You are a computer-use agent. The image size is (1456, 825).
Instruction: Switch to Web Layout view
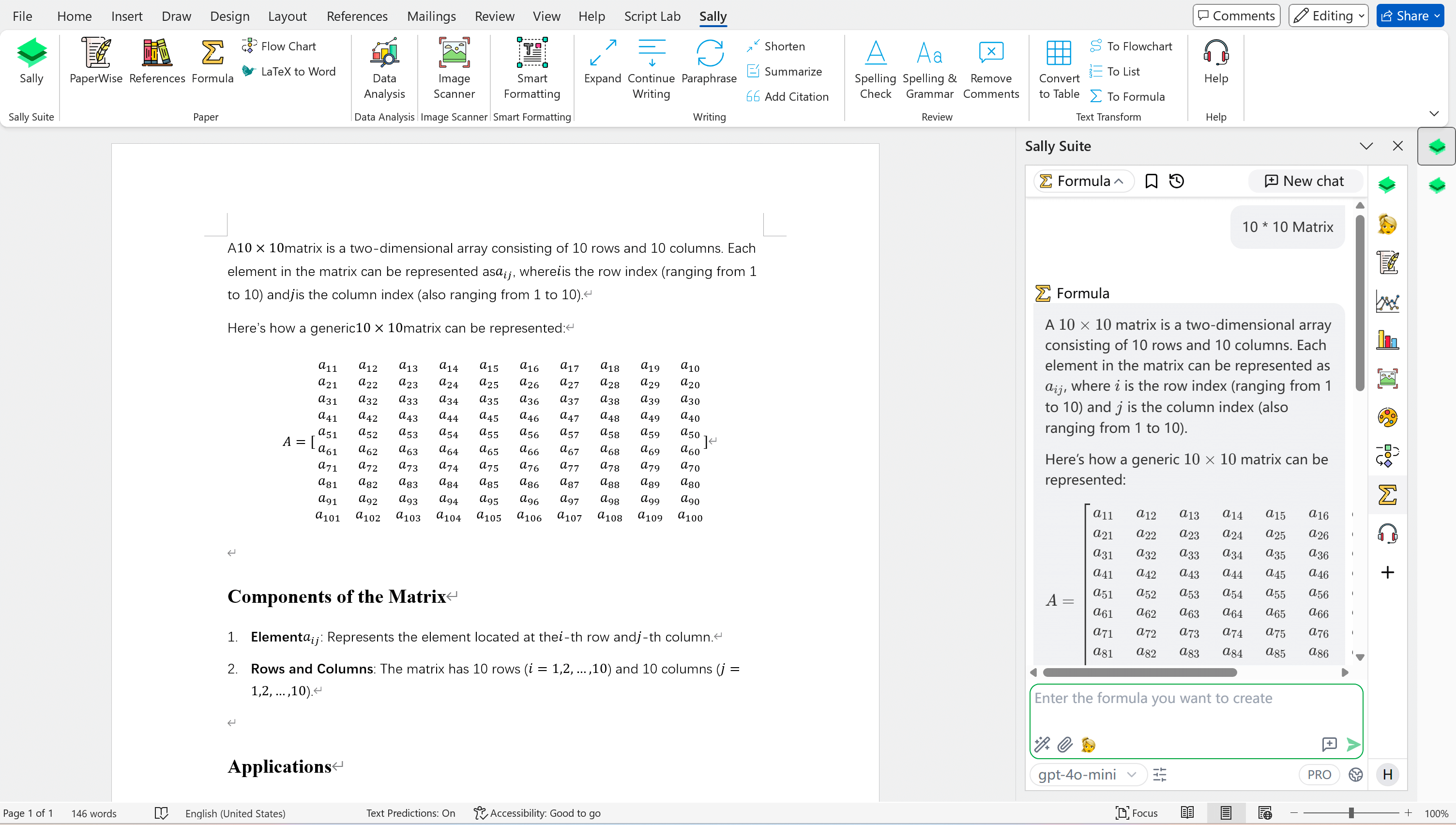[x=1265, y=813]
